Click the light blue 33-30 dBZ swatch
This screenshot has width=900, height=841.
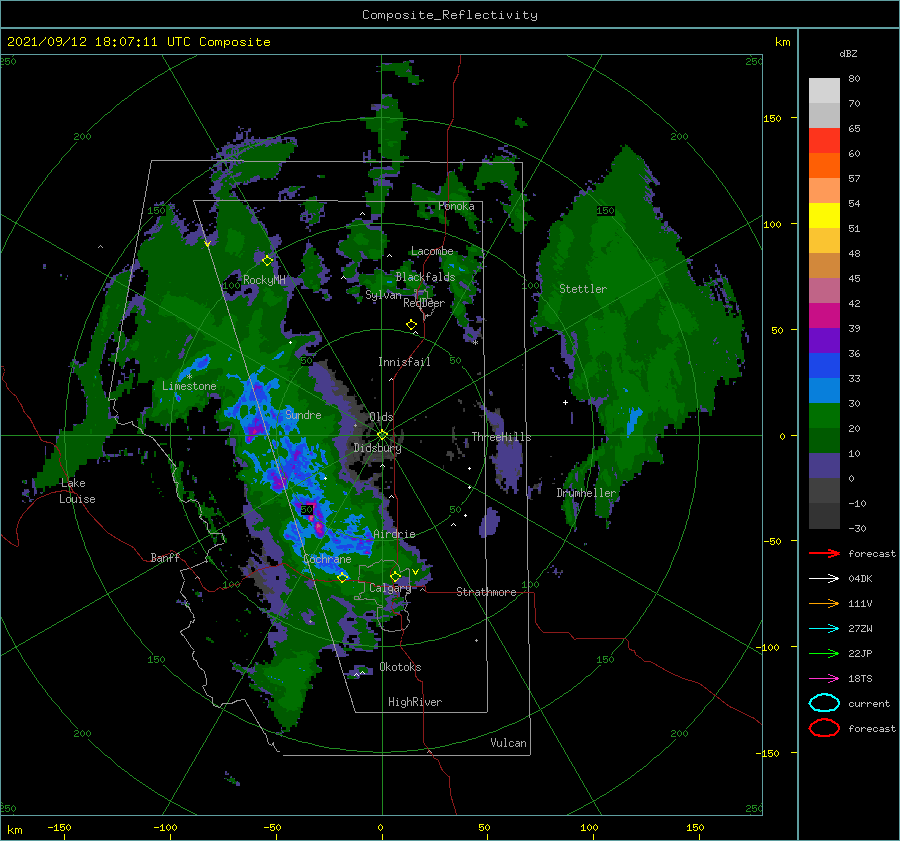click(824, 391)
